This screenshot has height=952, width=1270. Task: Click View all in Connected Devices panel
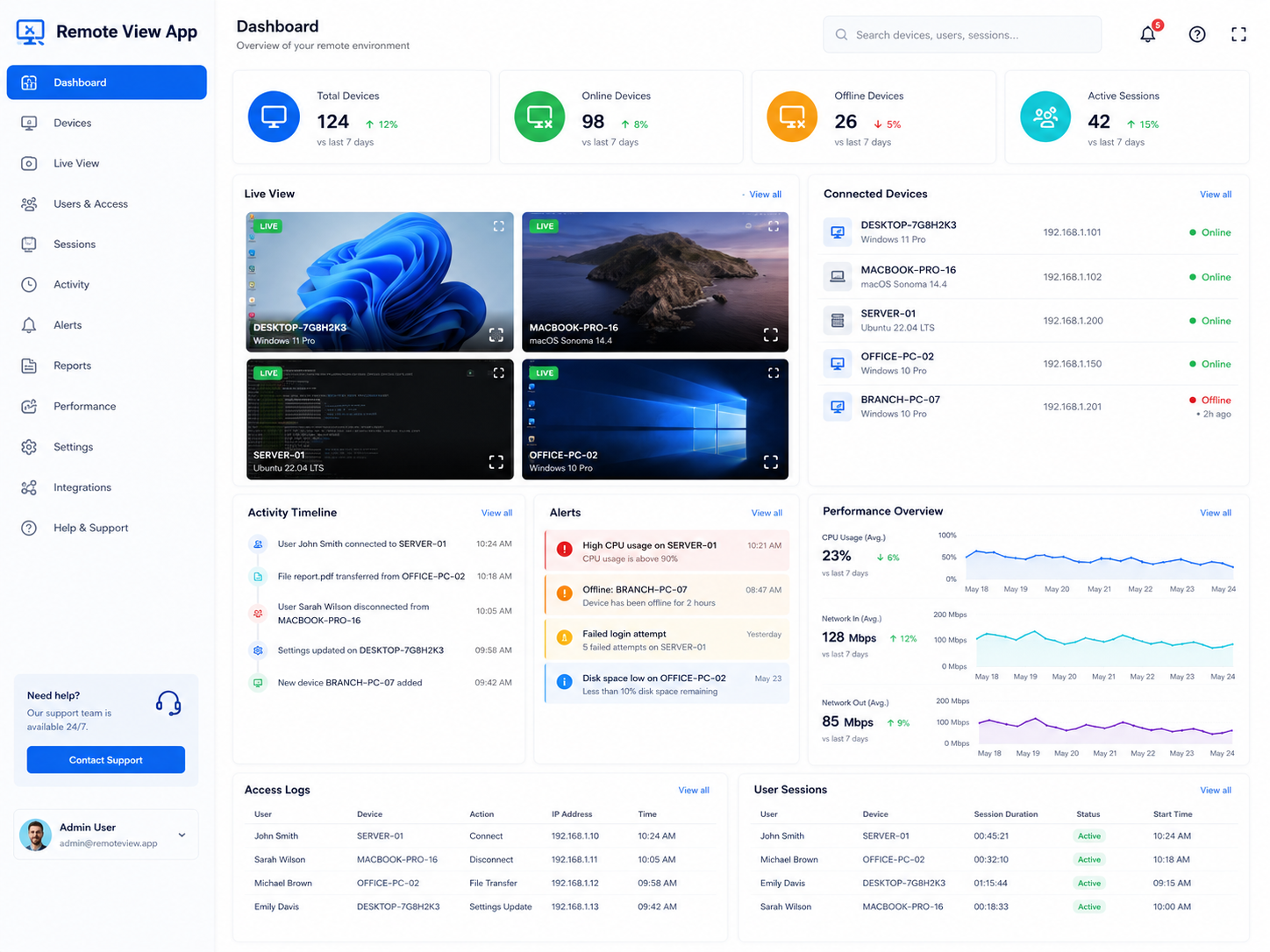tap(1216, 195)
